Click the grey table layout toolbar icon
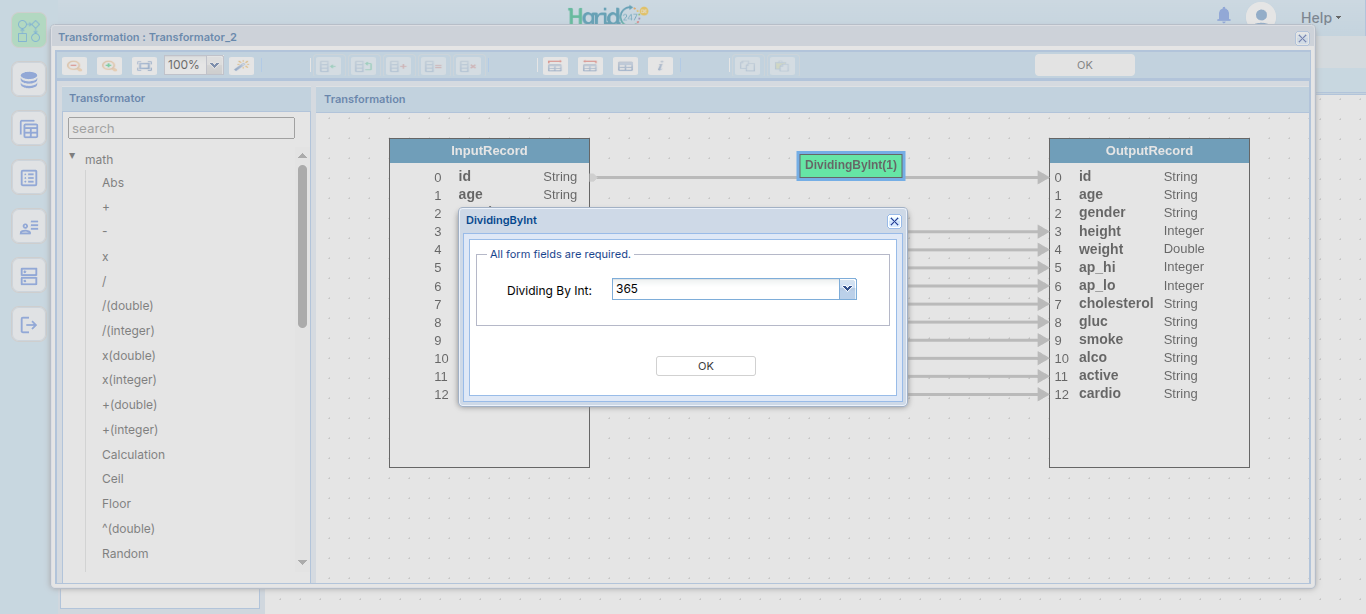The image size is (1366, 614). coord(625,66)
